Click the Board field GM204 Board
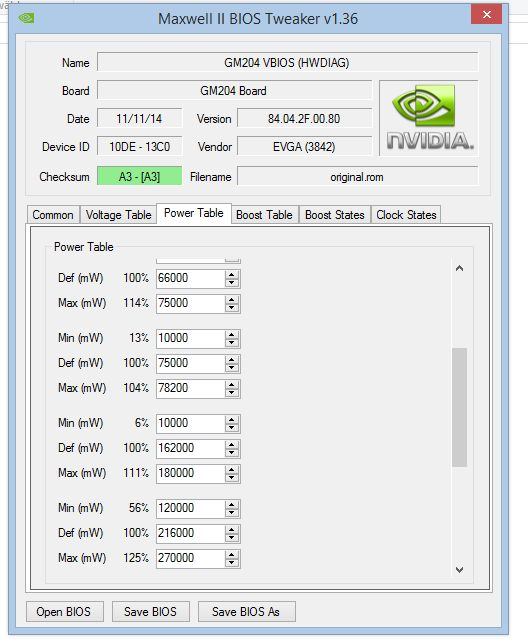This screenshot has width=528, height=644. [234, 90]
